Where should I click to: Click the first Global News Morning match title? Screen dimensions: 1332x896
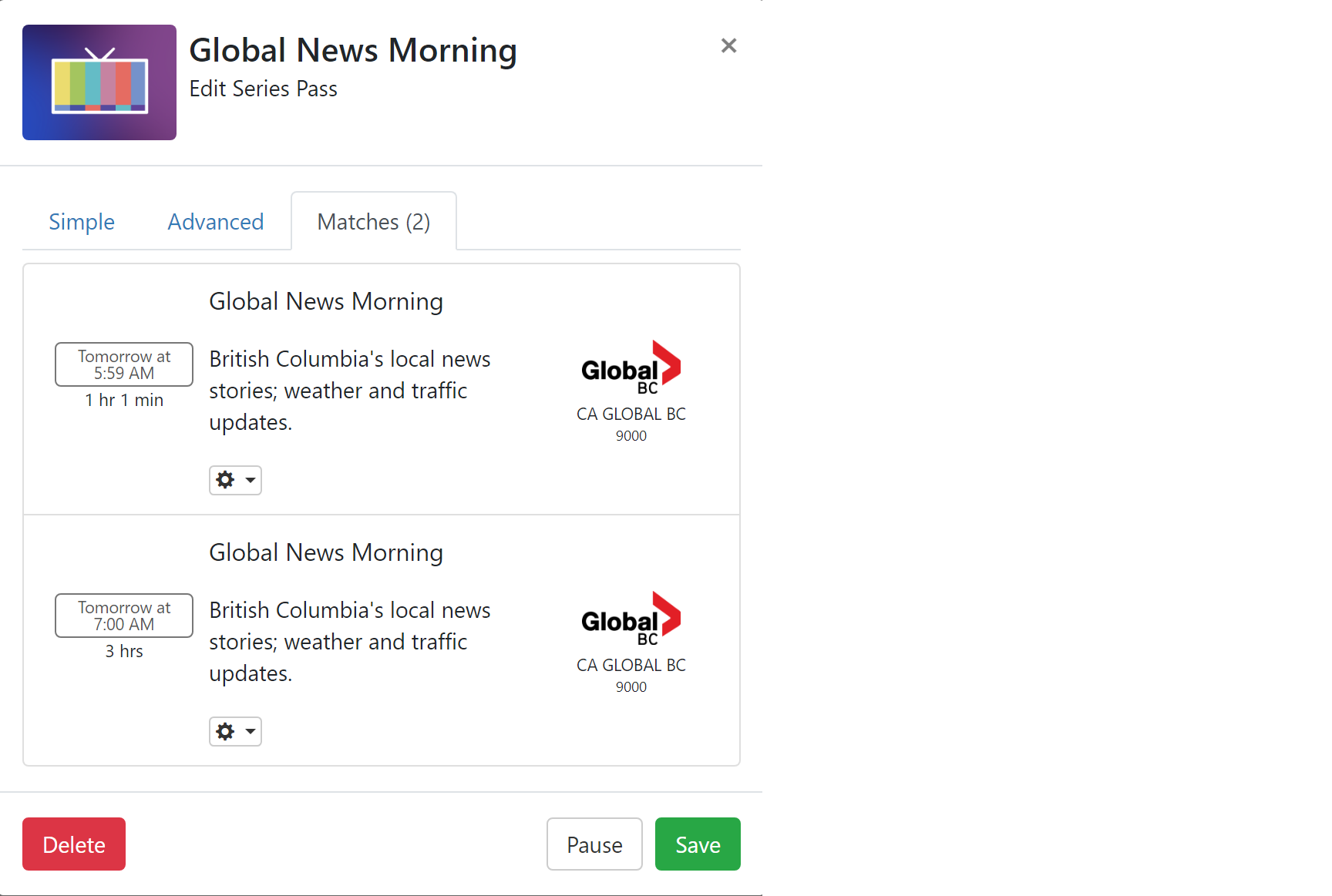(x=326, y=301)
